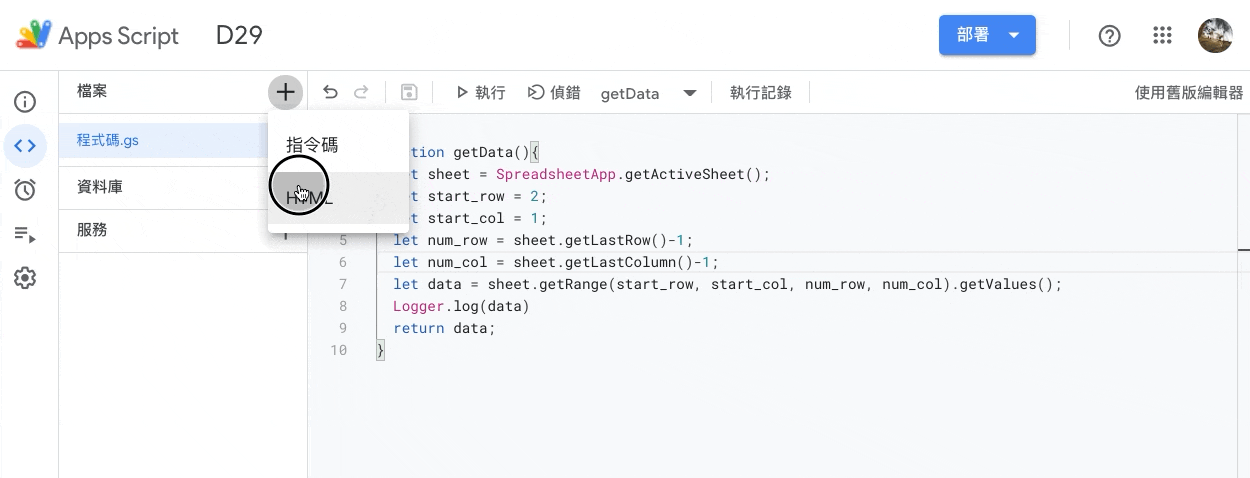Select the 程式碼.gs file

point(108,140)
